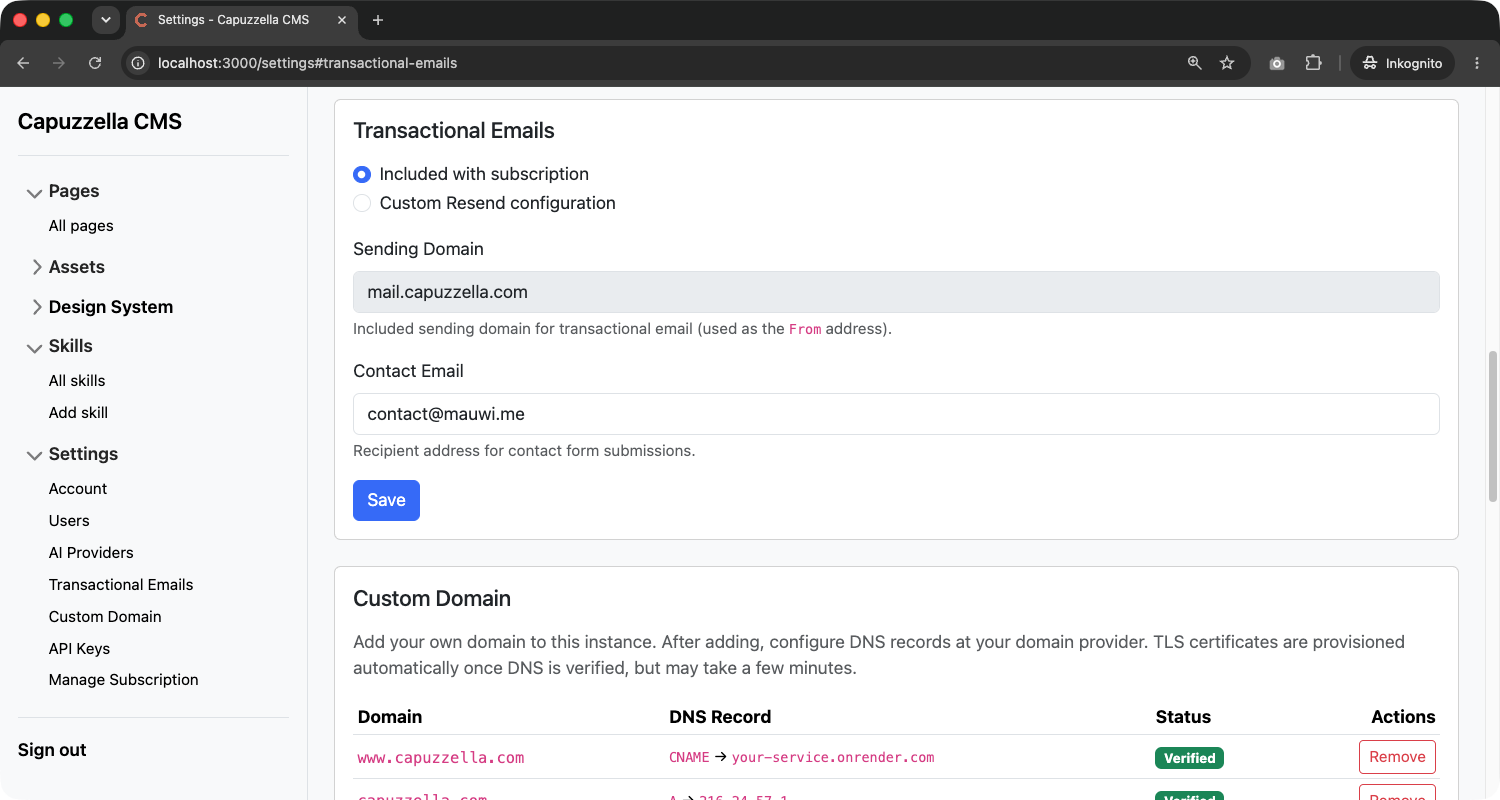1500x800 pixels.
Task: Click the Inkognito profile button
Action: click(1402, 63)
